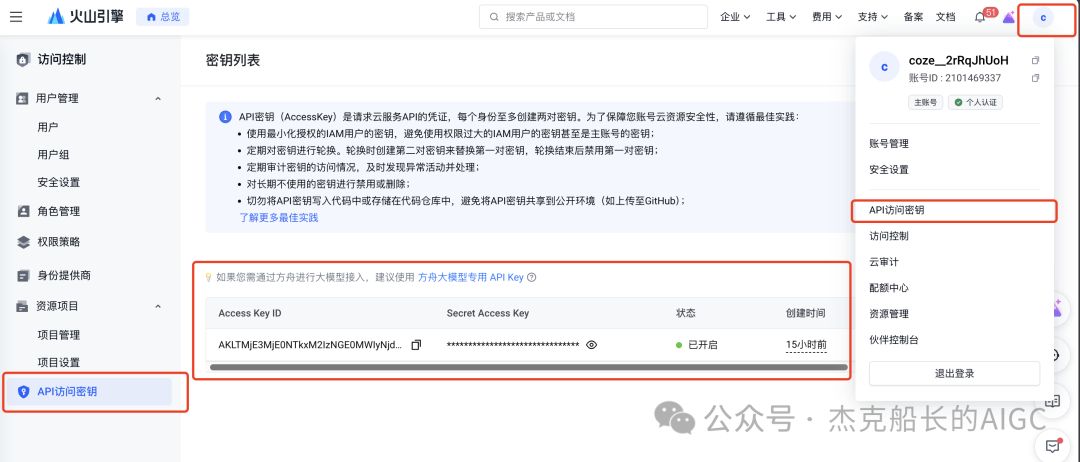Open 身份提供商 in the sidebar
This screenshot has height=462, width=1080.
[x=63, y=275]
